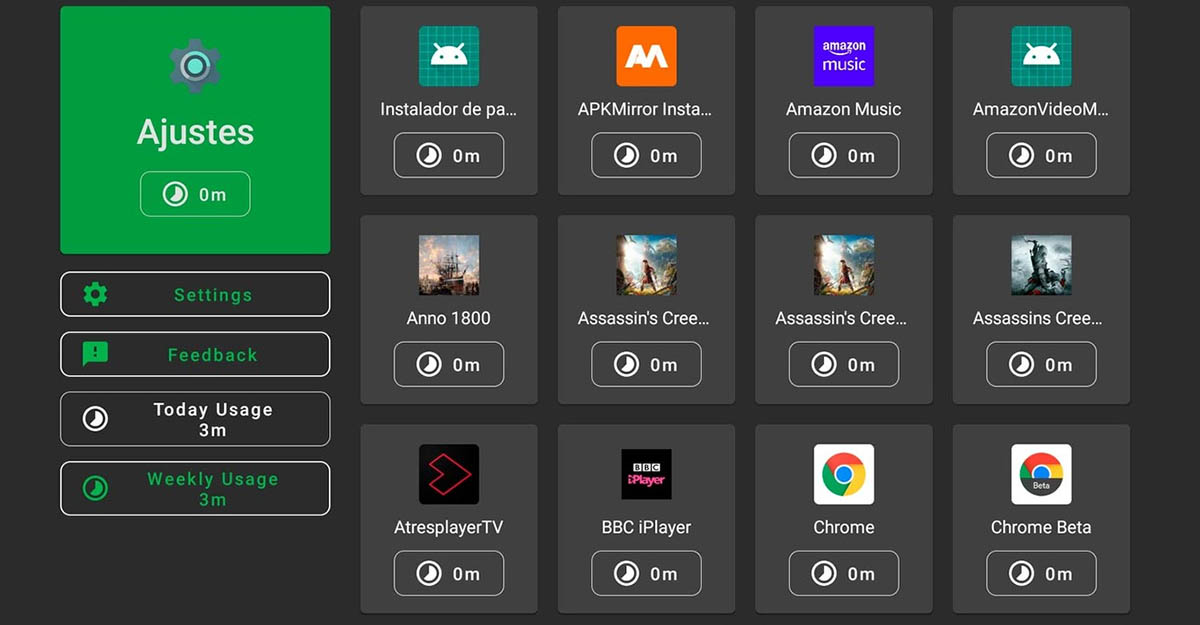Select the Anno 1800 label
1200x625 pixels.
click(448, 318)
